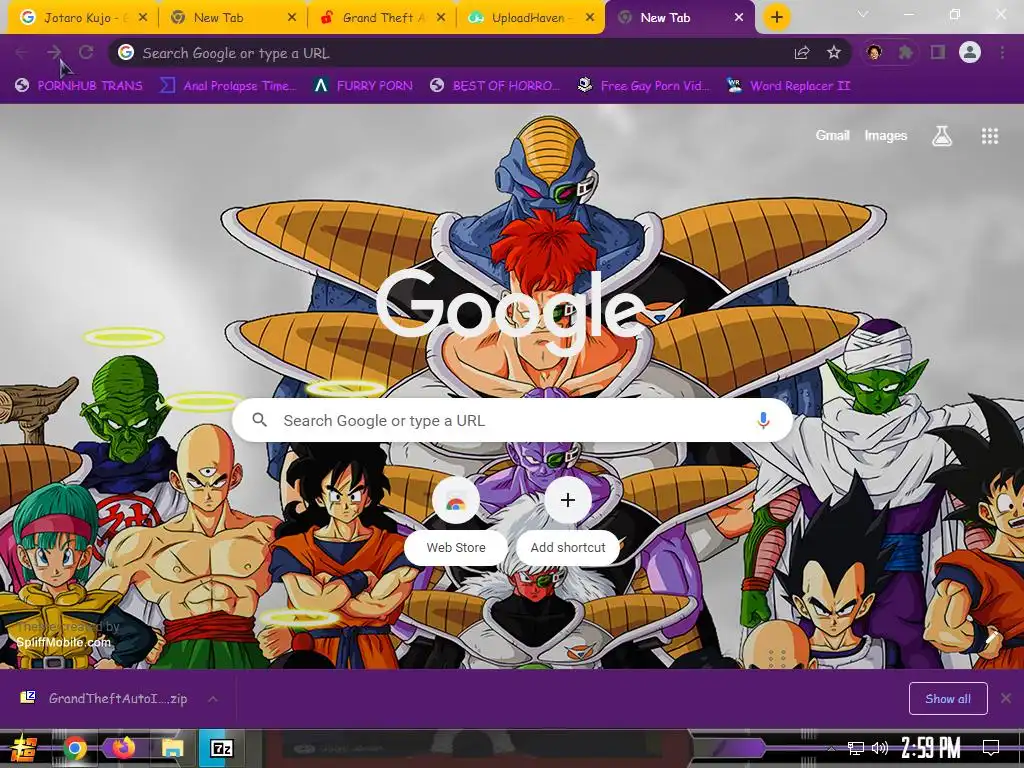
Task: Reload the current page
Action: pyautogui.click(x=86, y=53)
